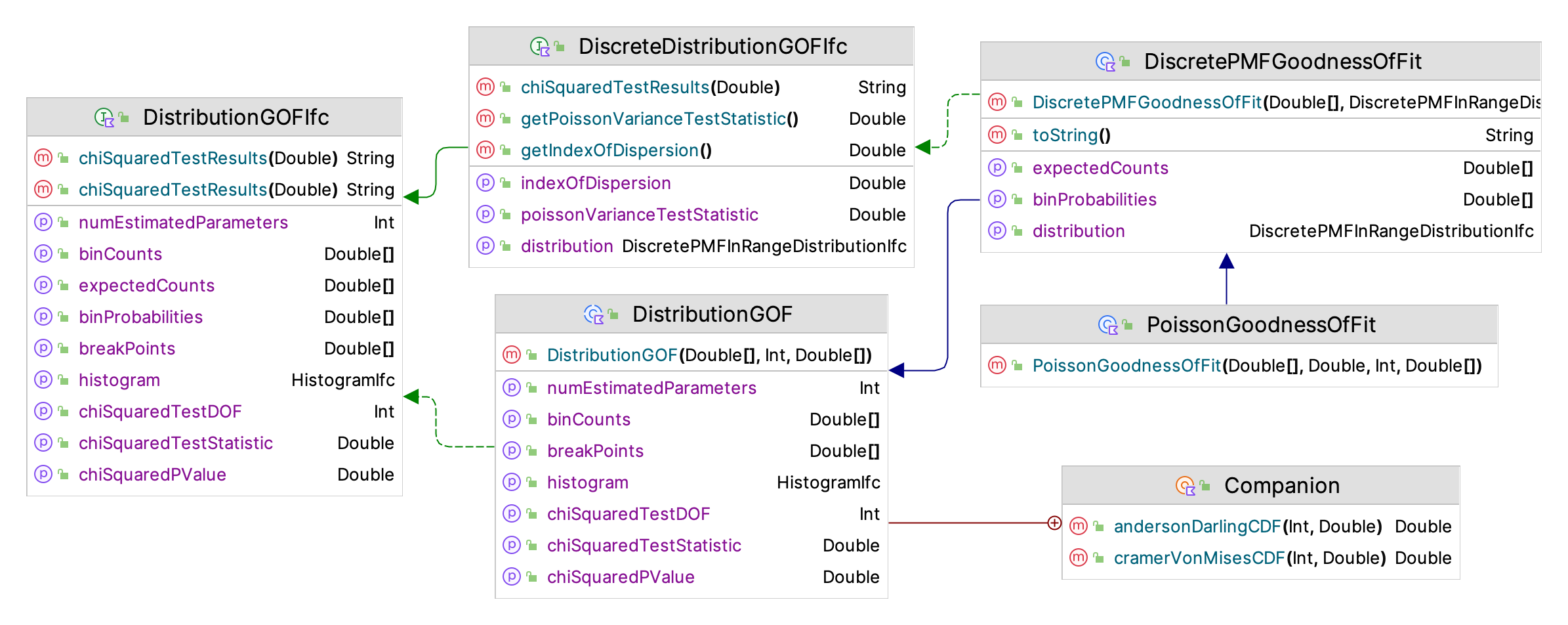The height and width of the screenshot is (625, 1568).
Task: Click the interface icon beside DiscreteDistributionGOFIfc title
Action: pyautogui.click(x=540, y=47)
